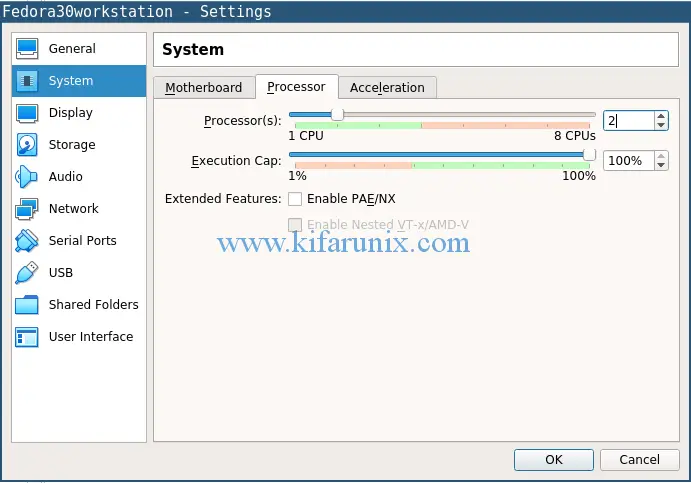Viewport: 691px width, 483px height.
Task: Click the processor count input field
Action: pos(629,121)
